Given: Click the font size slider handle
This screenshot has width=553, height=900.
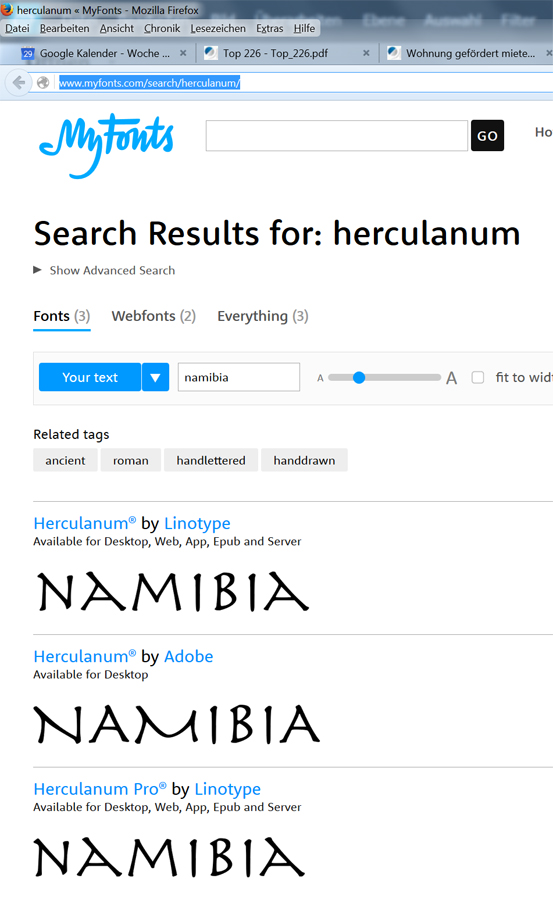Looking at the screenshot, I should tap(359, 377).
